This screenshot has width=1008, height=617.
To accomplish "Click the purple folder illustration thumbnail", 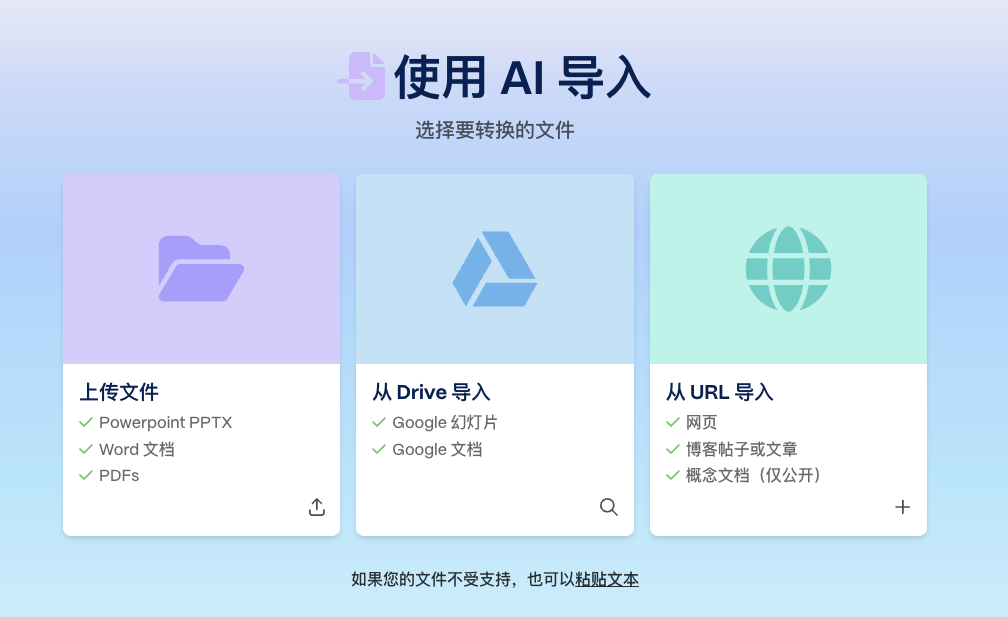I will [200, 268].
